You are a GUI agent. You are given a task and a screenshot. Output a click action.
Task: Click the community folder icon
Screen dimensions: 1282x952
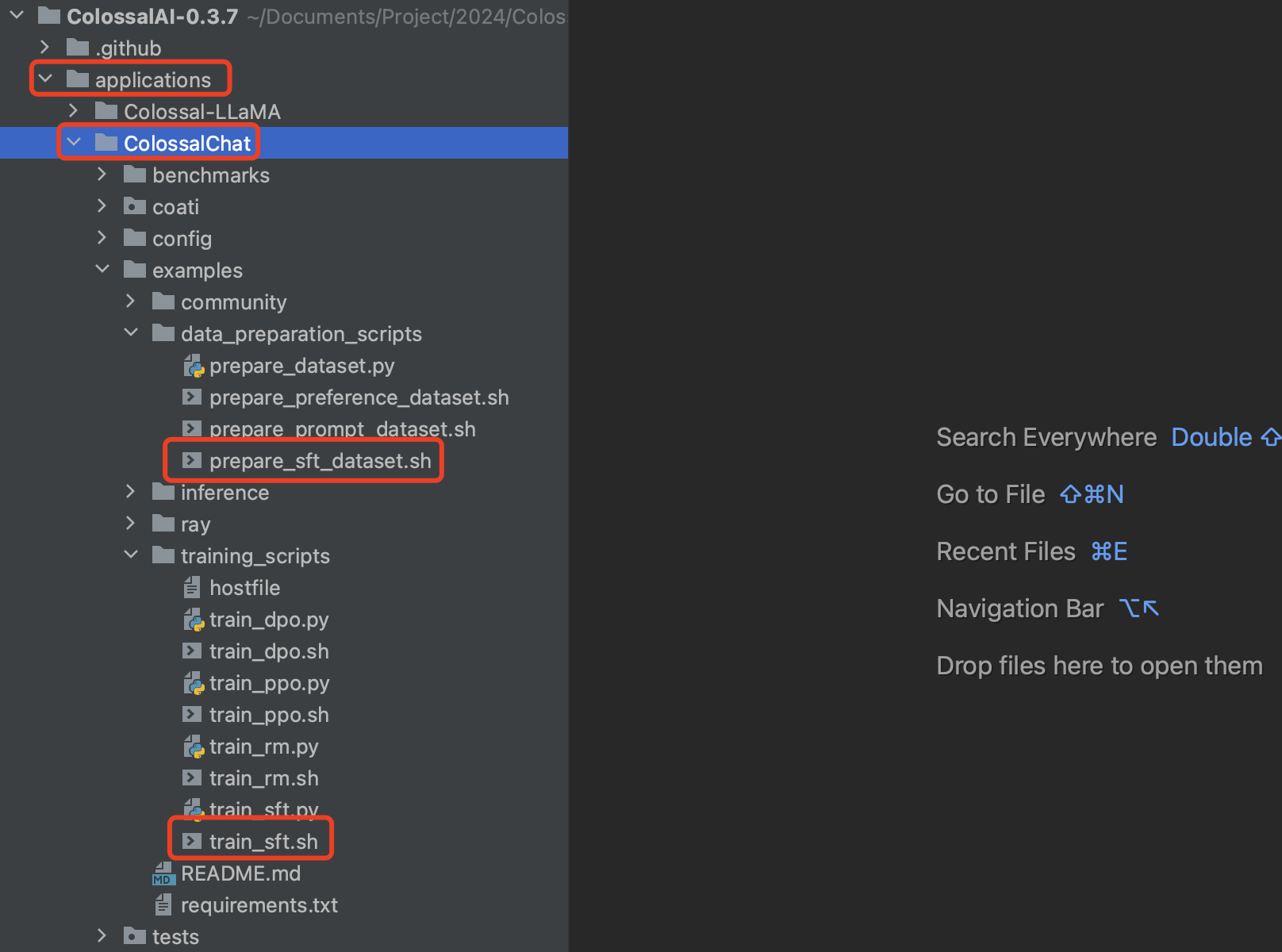point(163,301)
